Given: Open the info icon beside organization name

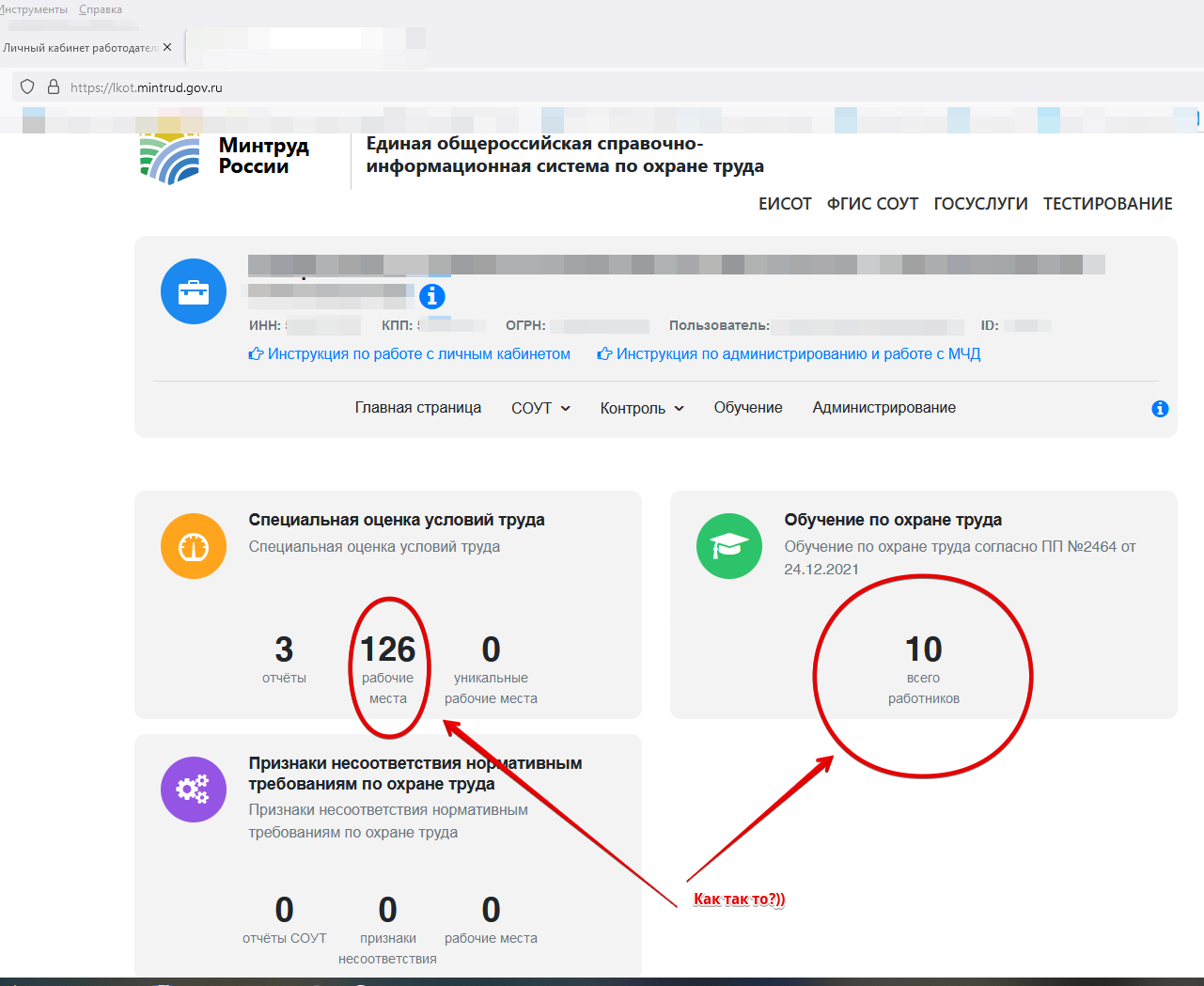Looking at the screenshot, I should pos(431,297).
